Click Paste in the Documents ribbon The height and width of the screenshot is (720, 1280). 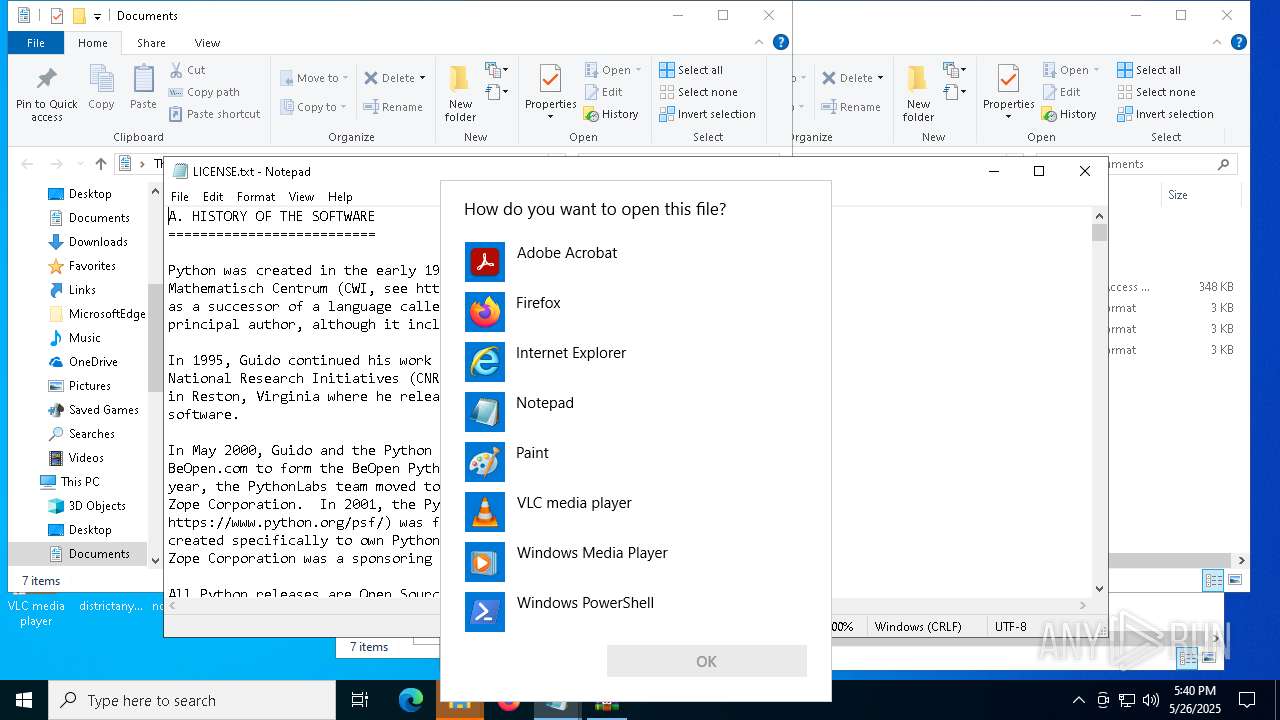[x=143, y=88]
